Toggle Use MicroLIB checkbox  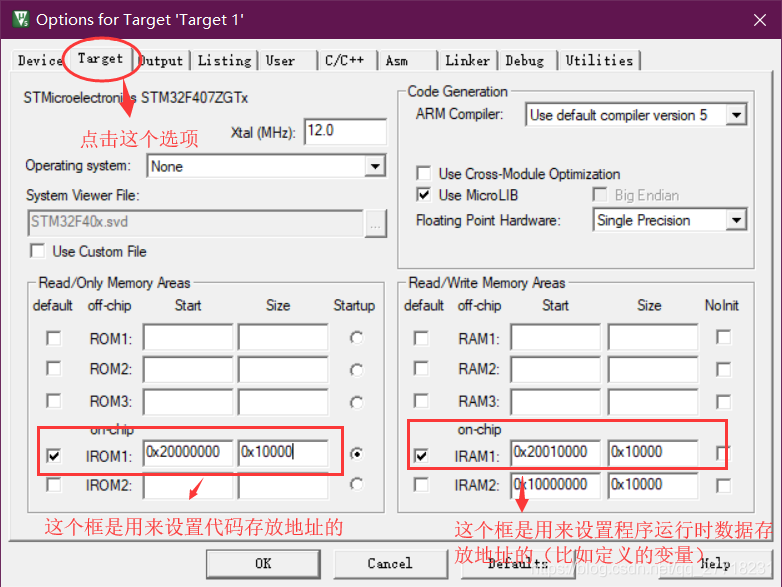click(423, 195)
